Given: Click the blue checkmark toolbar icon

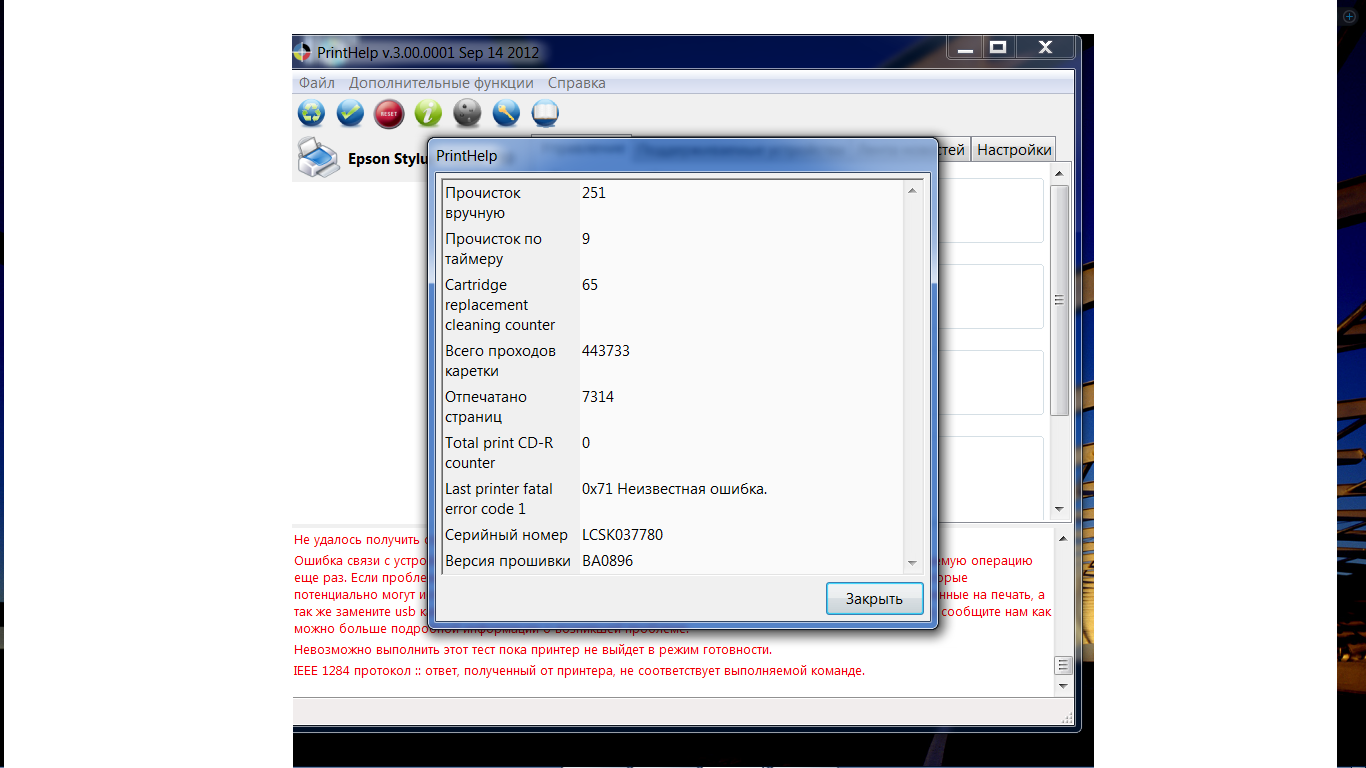Looking at the screenshot, I should [350, 114].
